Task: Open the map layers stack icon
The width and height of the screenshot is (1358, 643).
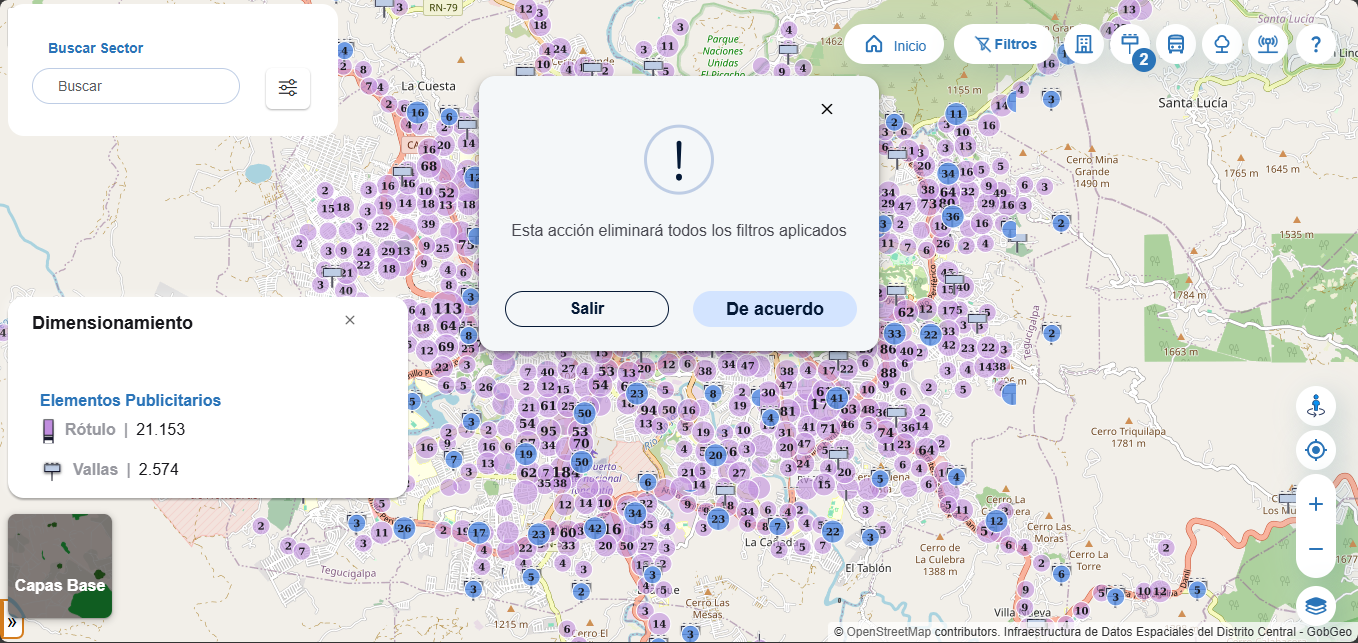Action: pos(1316,606)
